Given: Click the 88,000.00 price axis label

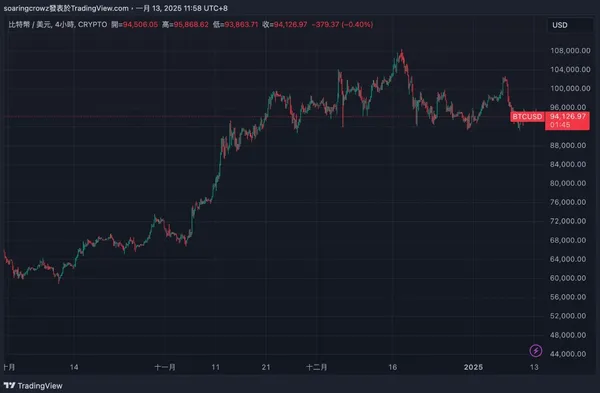Looking at the screenshot, I should [568, 145].
